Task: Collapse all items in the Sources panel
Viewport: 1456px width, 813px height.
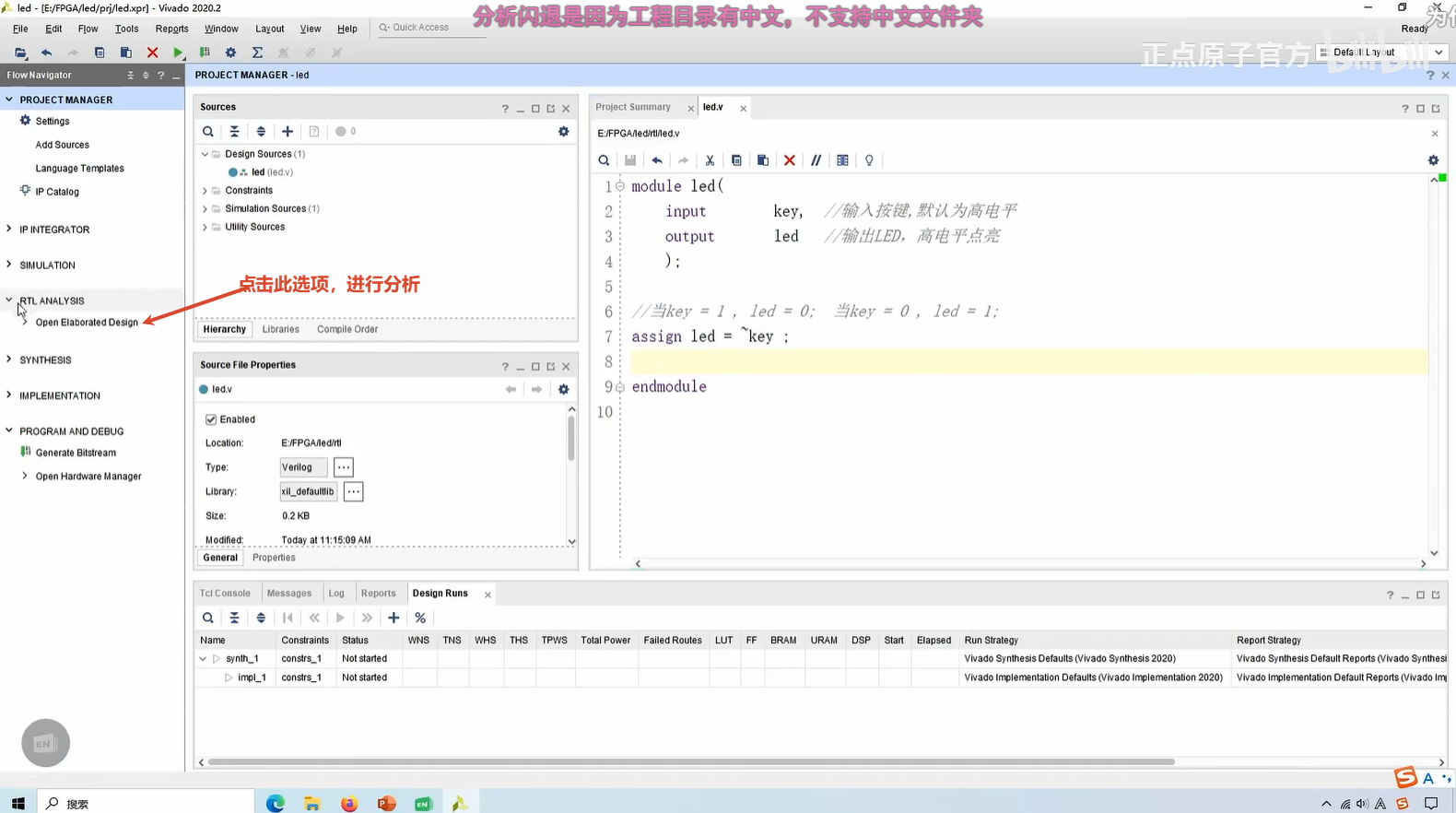Action: pos(234,132)
